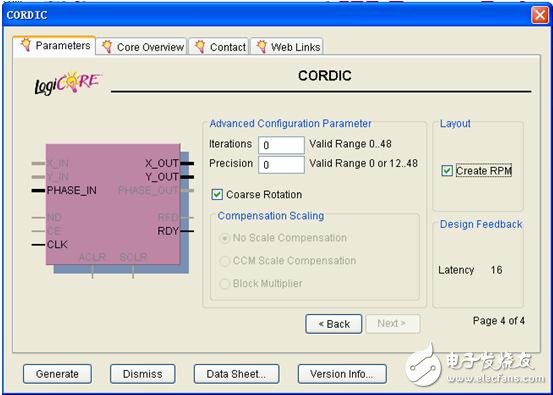
Task: Click the lightbulb icon on Web Links tab
Action: click(261, 47)
